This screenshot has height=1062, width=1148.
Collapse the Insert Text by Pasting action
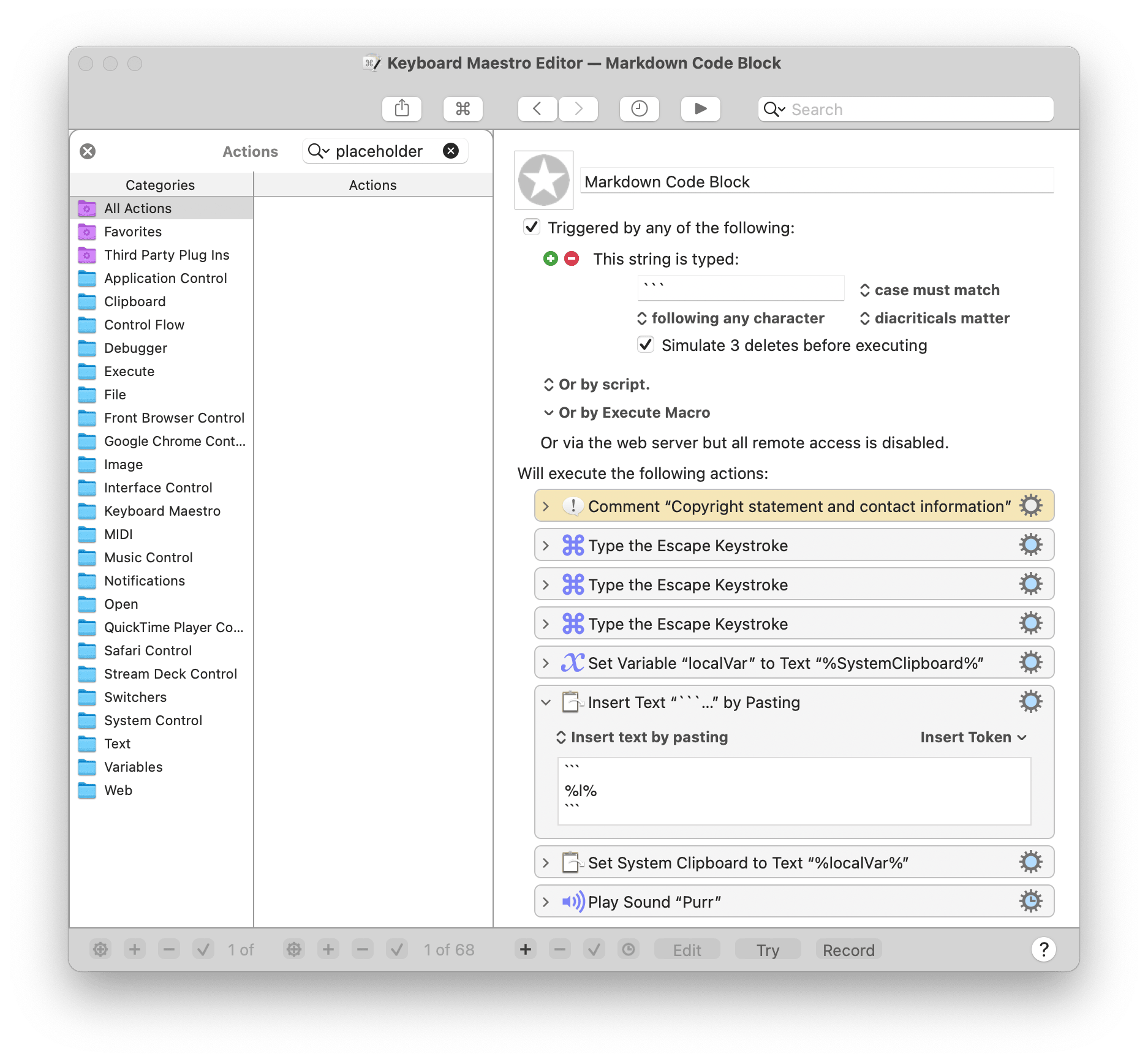[546, 702]
